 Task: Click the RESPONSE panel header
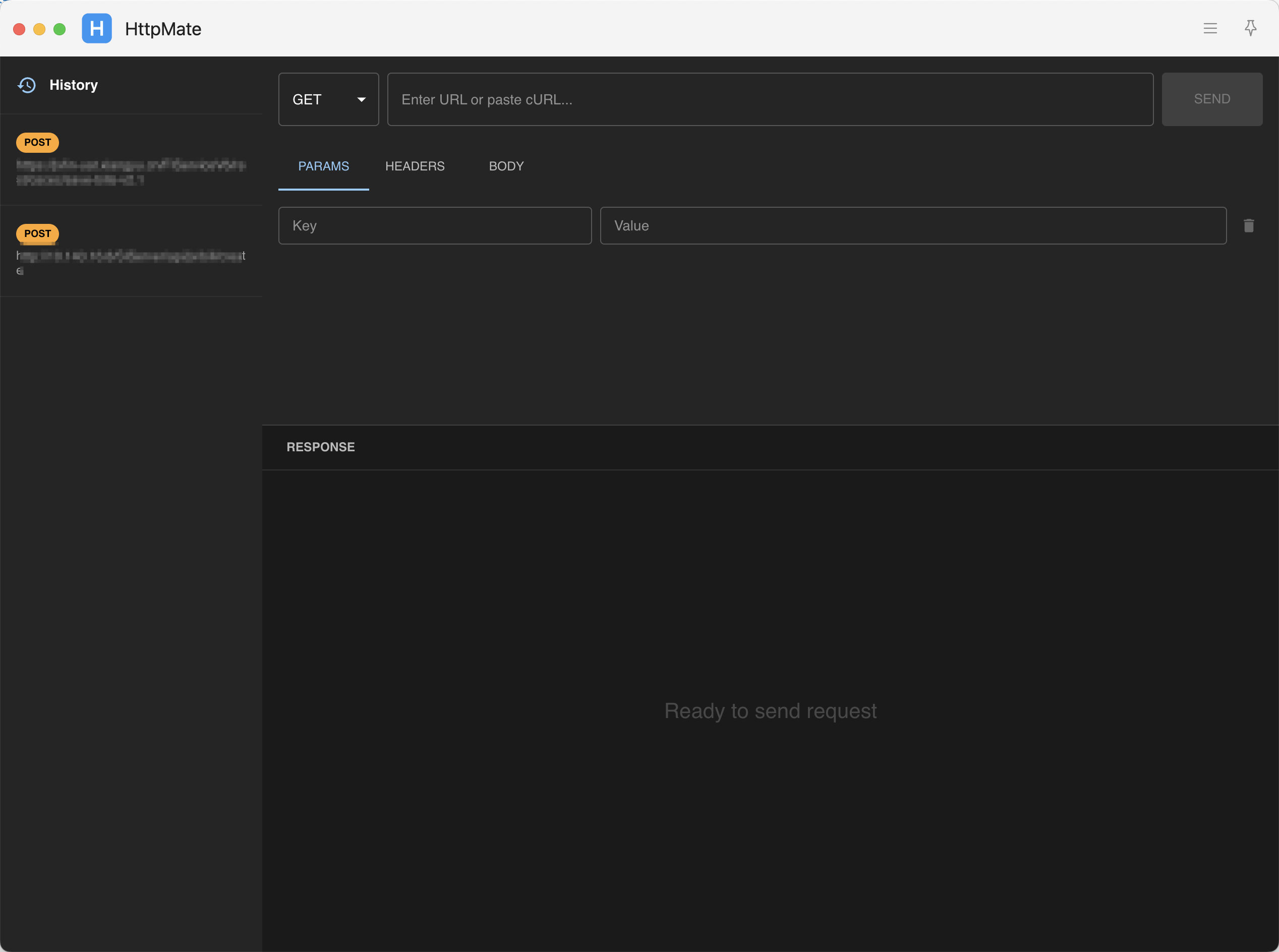320,447
